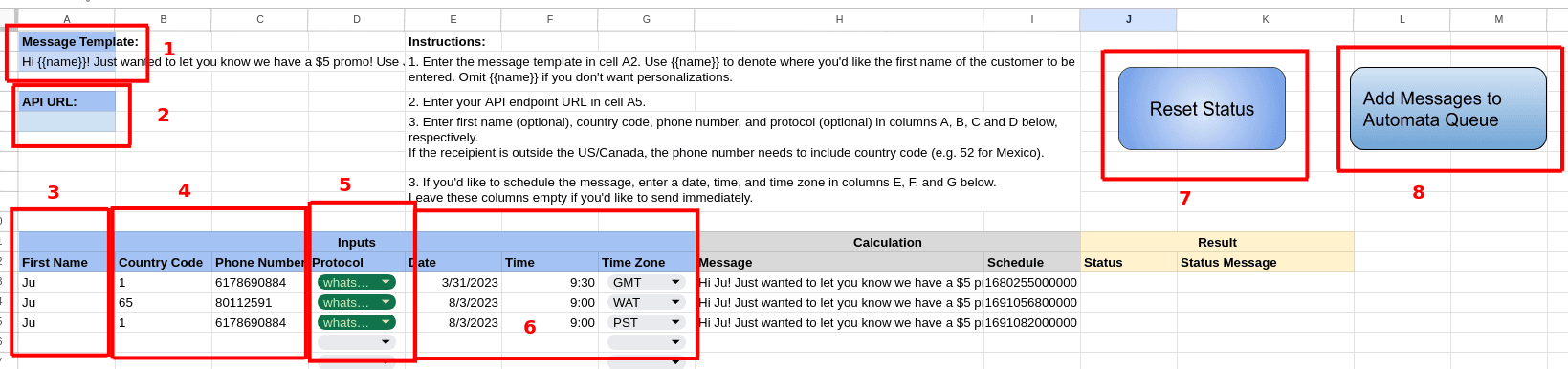The width and height of the screenshot is (1568, 369).
Task: Select column H header
Action: [839, 19]
